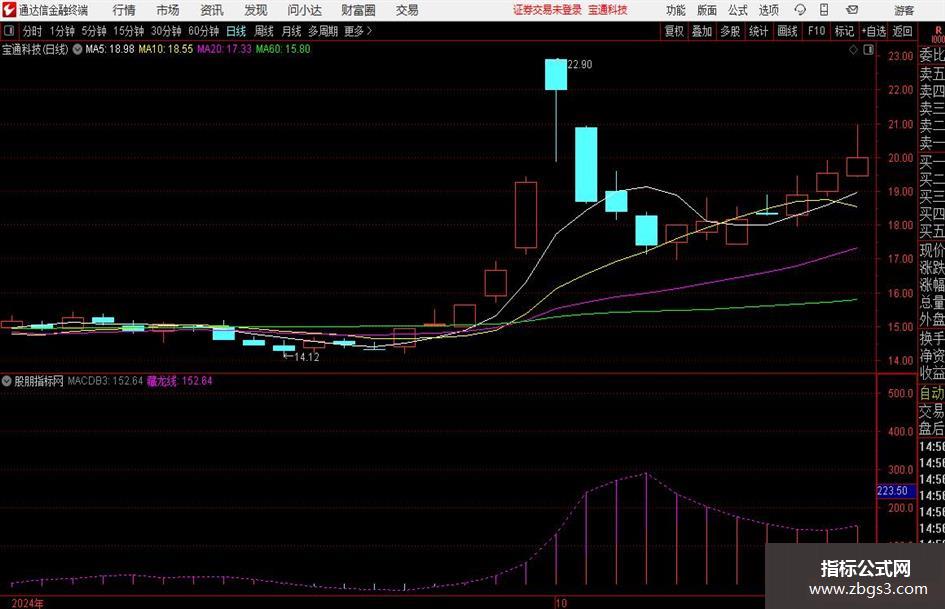This screenshot has width=945, height=609.
Task: Switch to 分时 chart tab
Action: click(32, 31)
